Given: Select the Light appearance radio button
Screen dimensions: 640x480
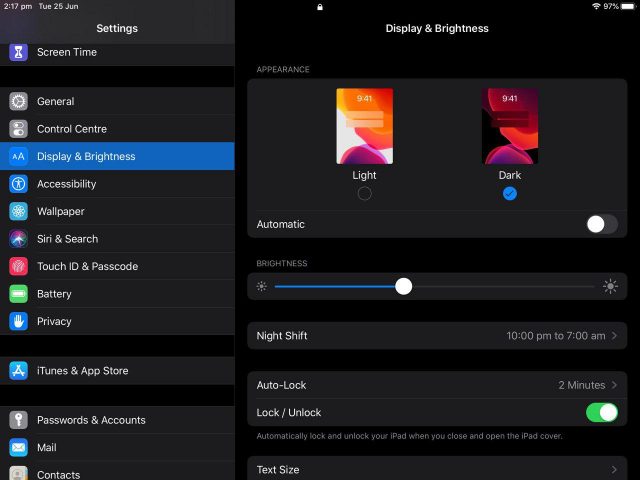Looking at the screenshot, I should pos(364,193).
